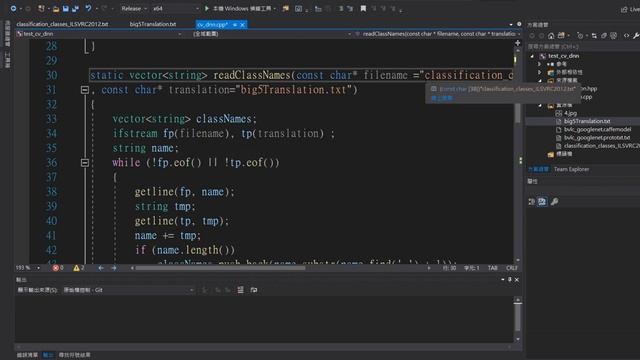Image resolution: width=640 pixels, height=360 pixels.
Task: Open file with the folder icon
Action: 56,9
